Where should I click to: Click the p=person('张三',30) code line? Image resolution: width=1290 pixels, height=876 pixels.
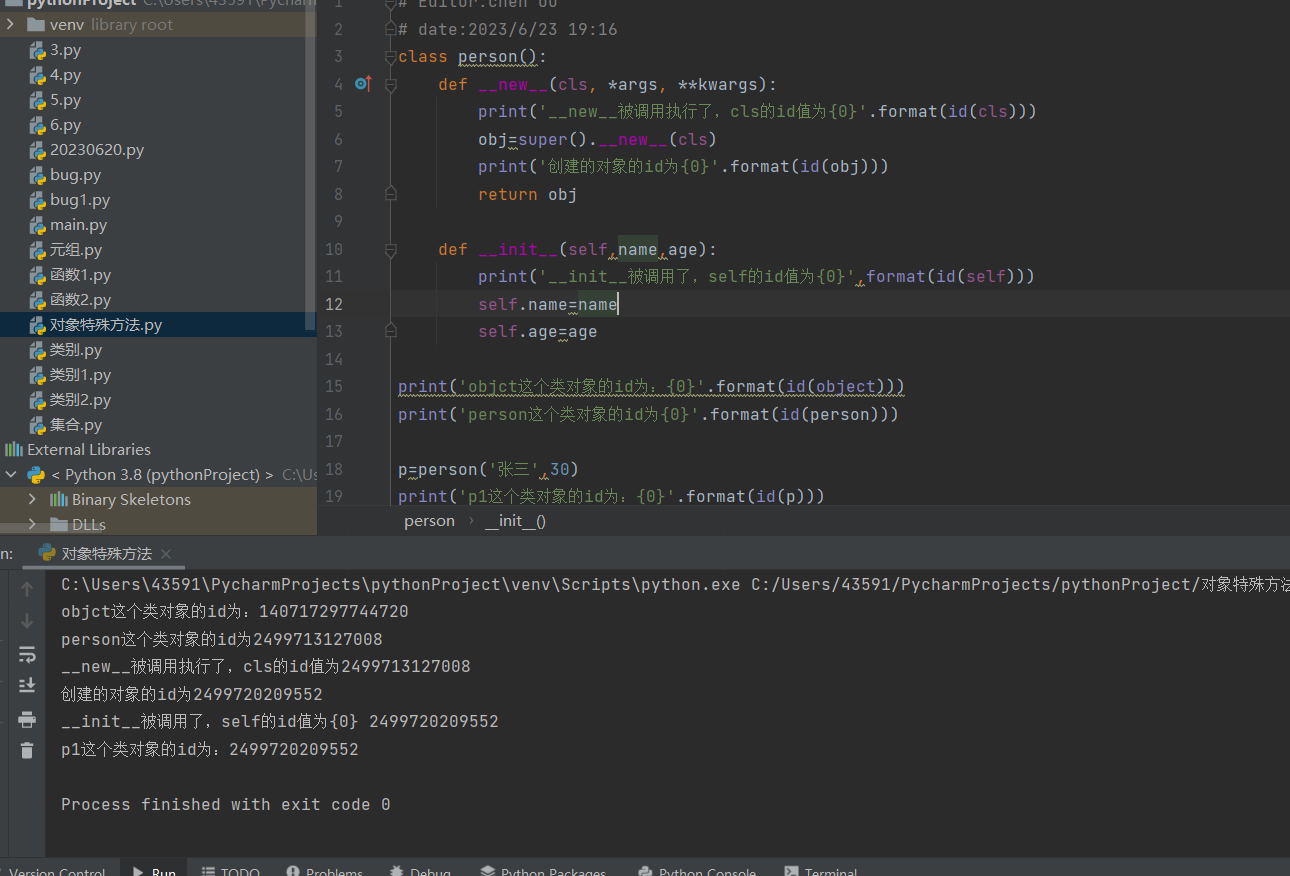(x=488, y=469)
